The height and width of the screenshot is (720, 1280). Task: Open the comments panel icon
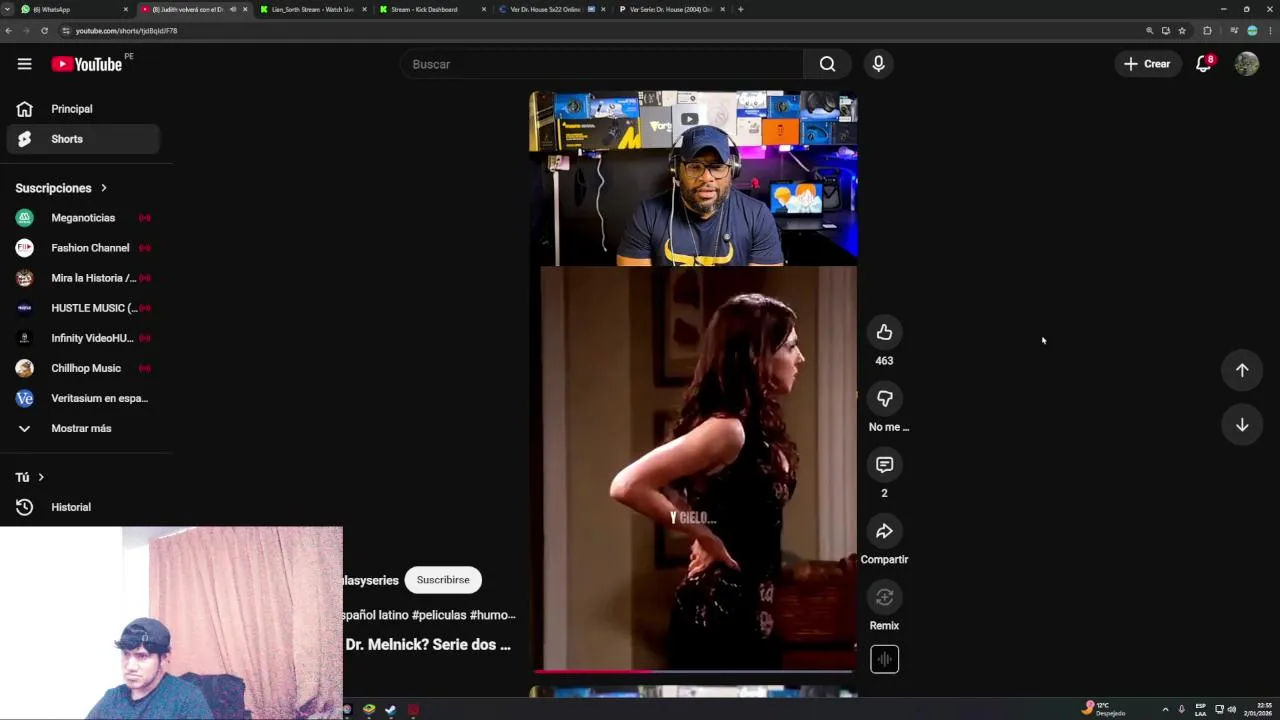(x=884, y=465)
